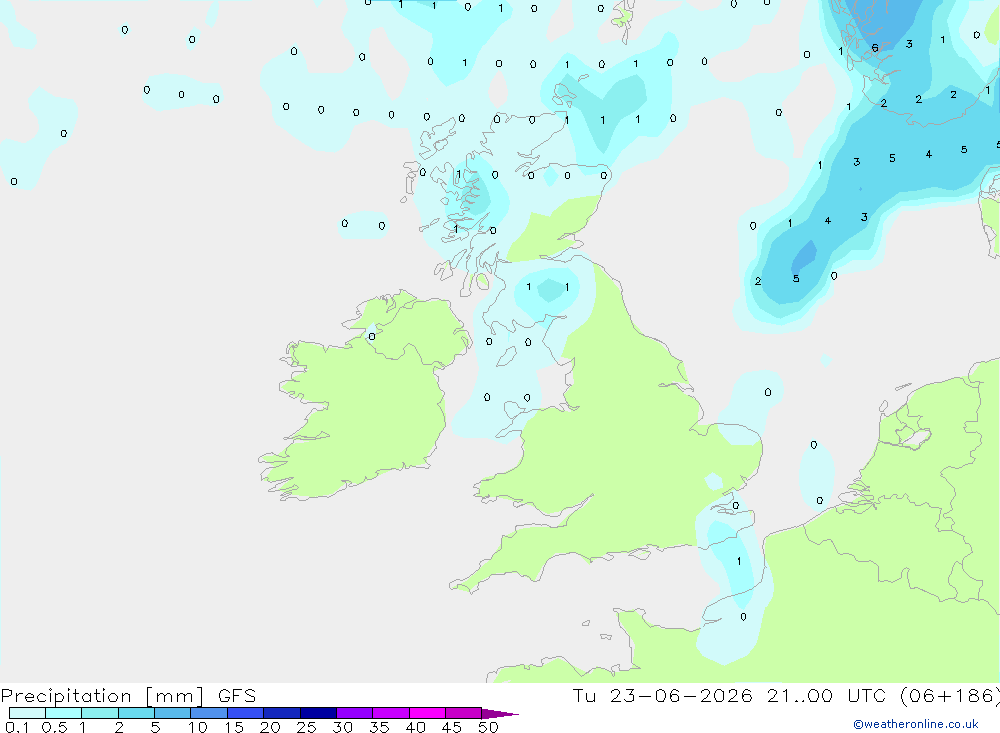This screenshot has width=1000, height=733.
Task: Select the legend swatch for 25 to 30 mm
Action: pyautogui.click(x=318, y=713)
